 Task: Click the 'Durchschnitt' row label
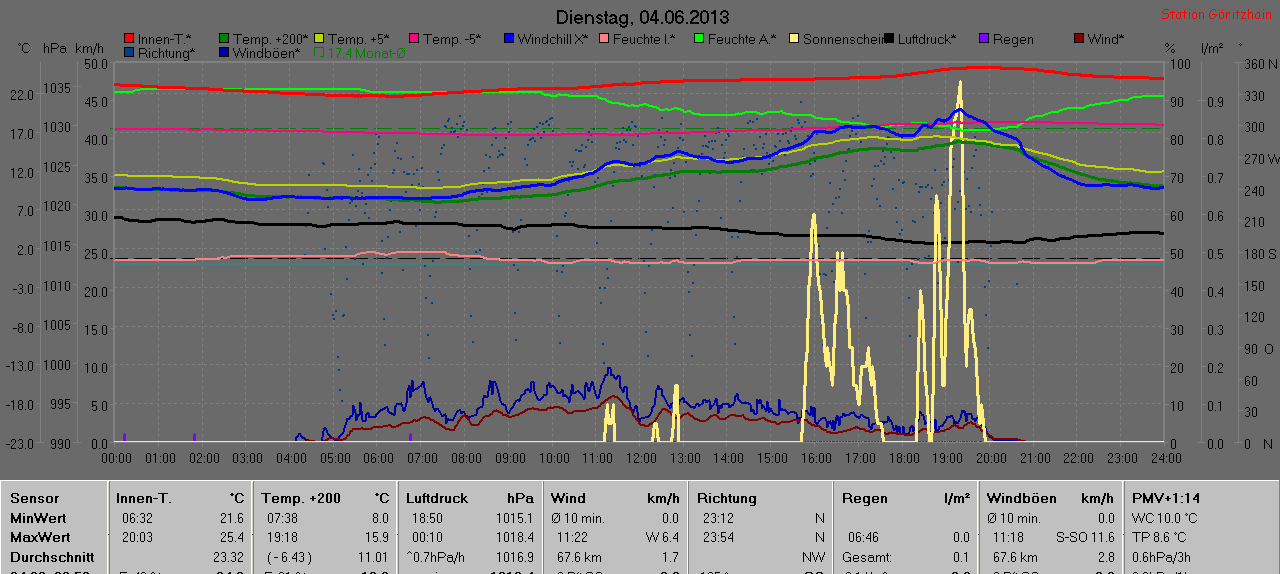click(52, 557)
